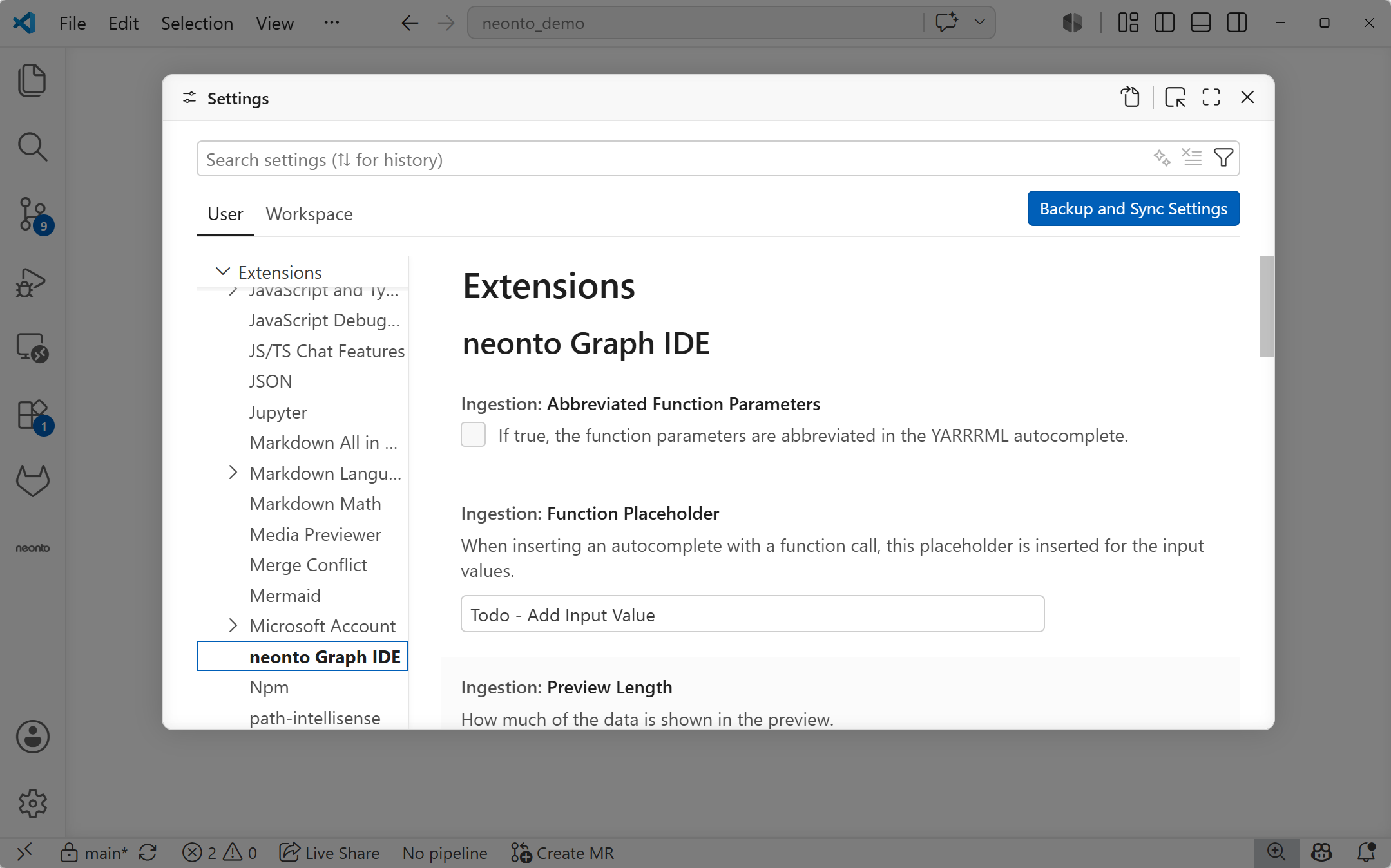1391x868 pixels.
Task: Switch to the Workspace settings tab
Action: pos(309,214)
